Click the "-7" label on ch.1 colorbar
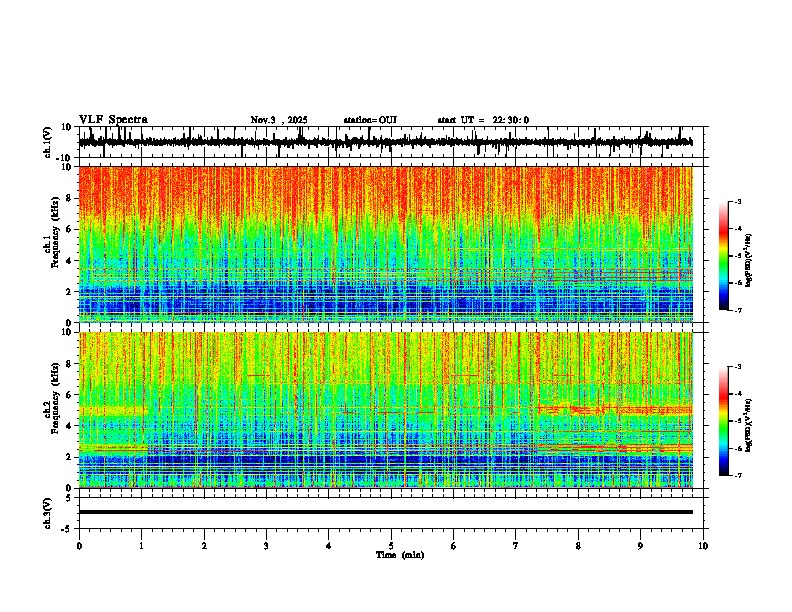The width and height of the screenshot is (792, 612). [738, 310]
